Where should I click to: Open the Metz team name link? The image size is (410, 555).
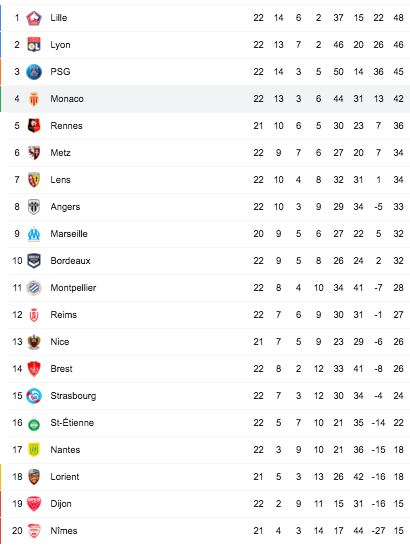pyautogui.click(x=61, y=153)
